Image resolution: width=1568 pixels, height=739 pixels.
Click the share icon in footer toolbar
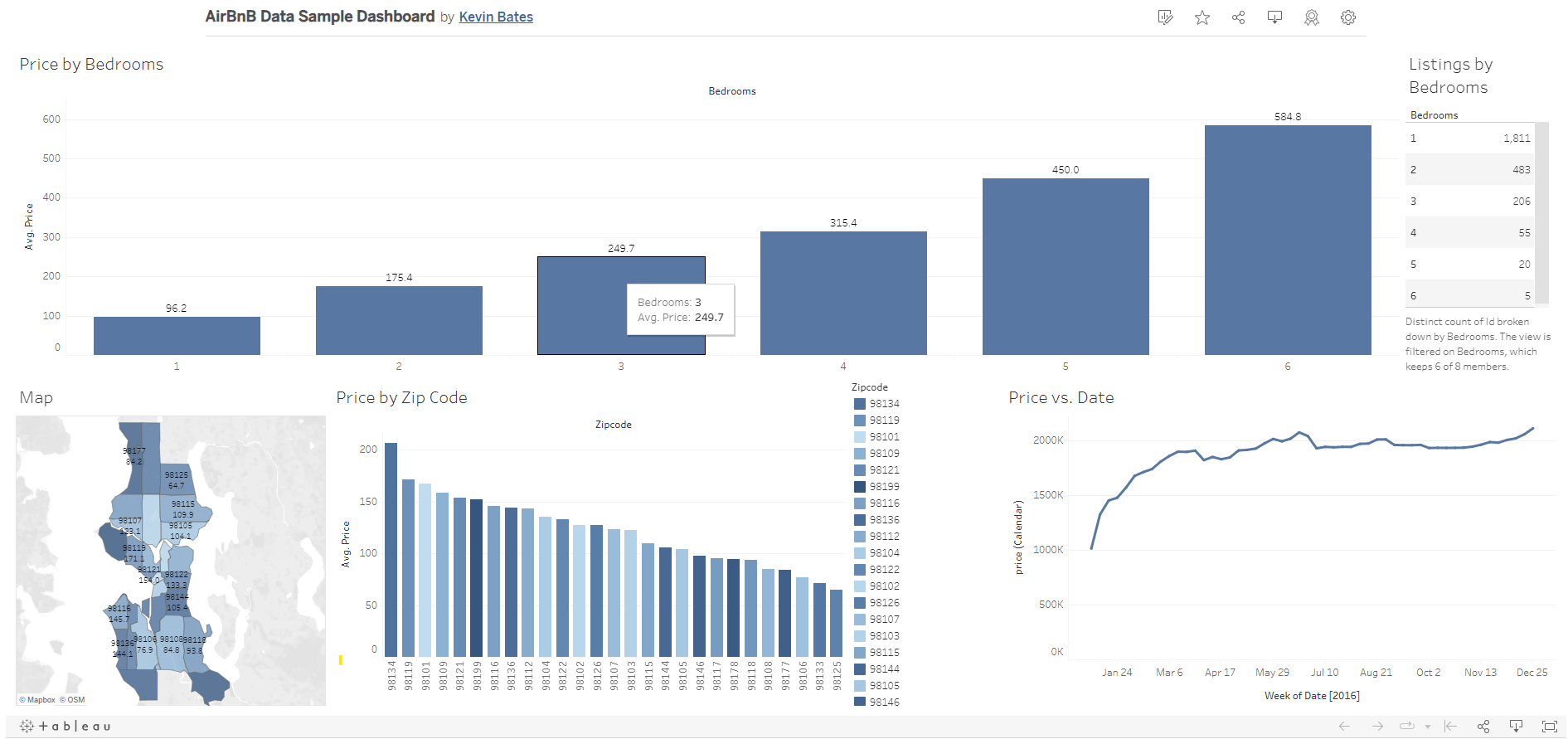coord(1483,726)
